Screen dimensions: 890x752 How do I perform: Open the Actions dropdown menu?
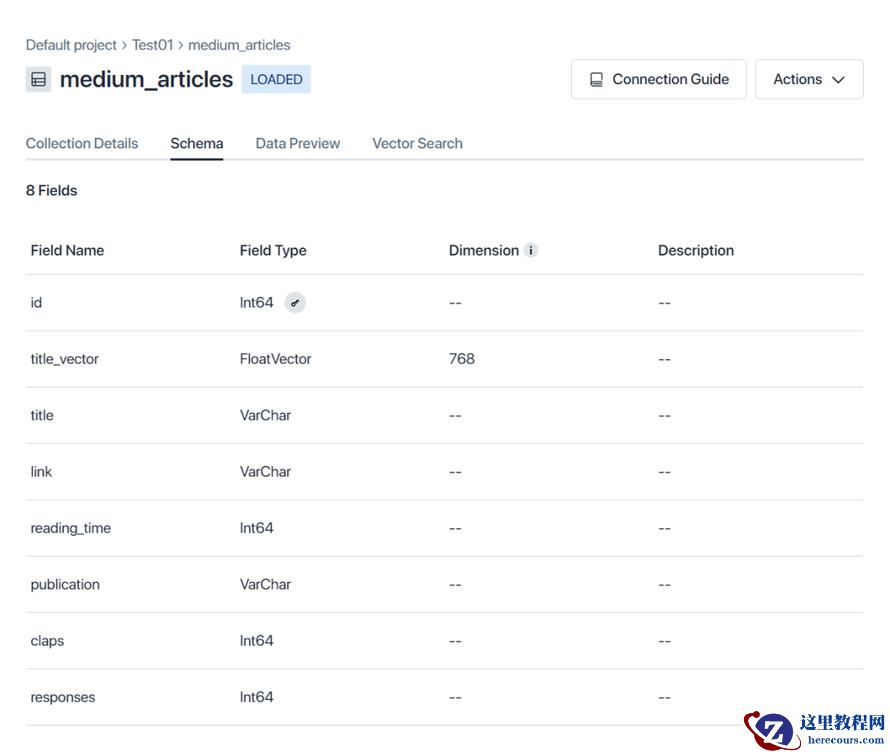pyautogui.click(x=809, y=79)
